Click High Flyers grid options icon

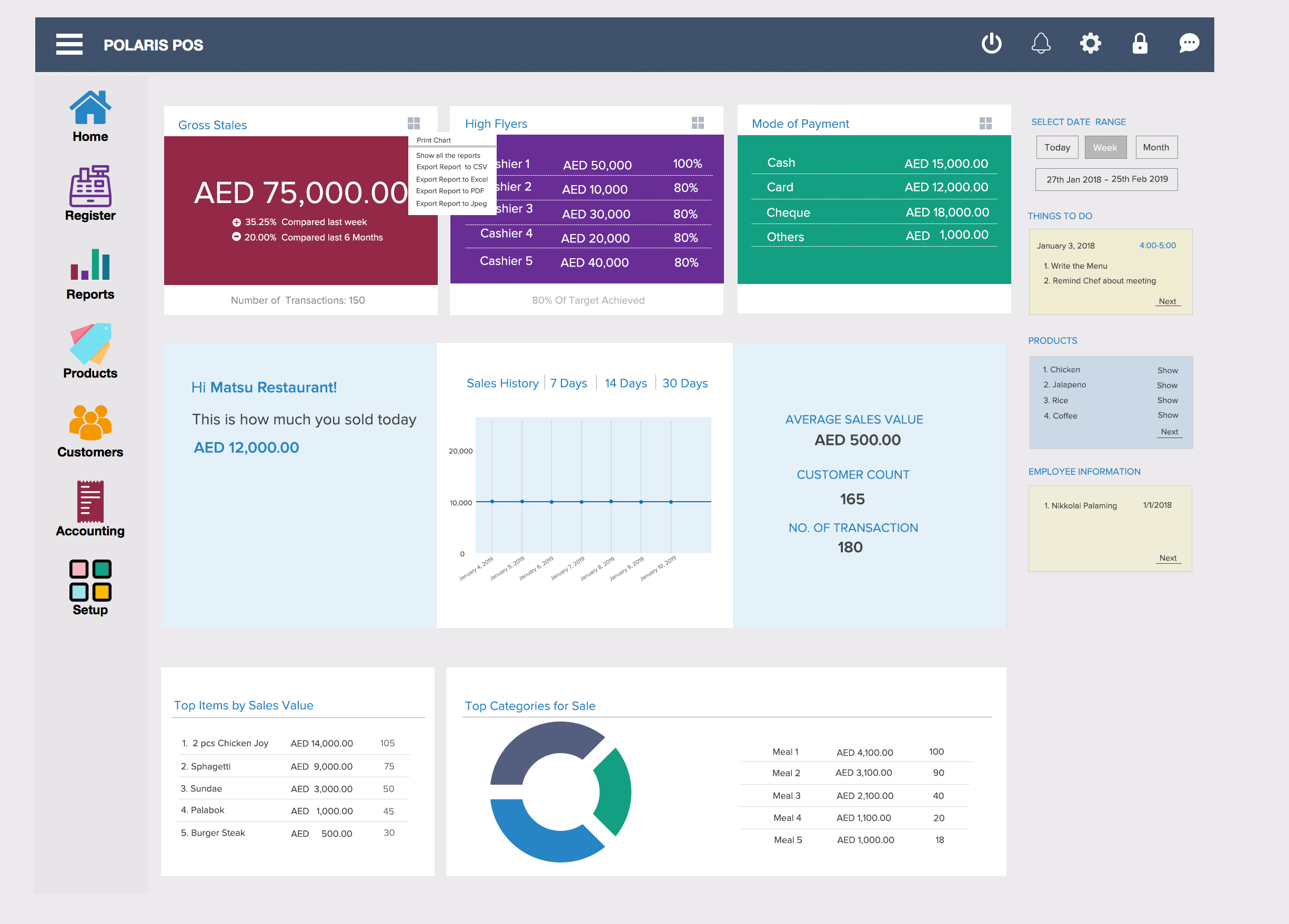[698, 123]
